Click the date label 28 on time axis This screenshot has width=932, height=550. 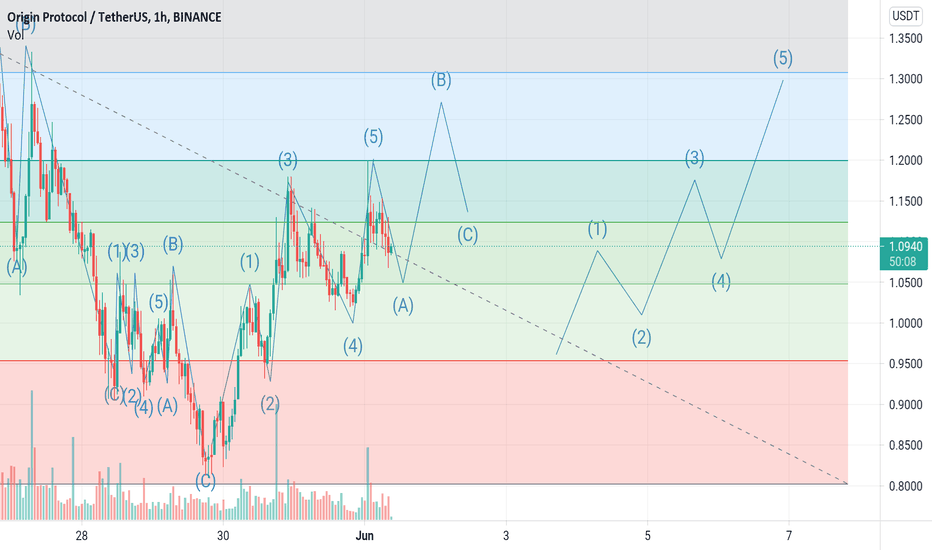[81, 536]
